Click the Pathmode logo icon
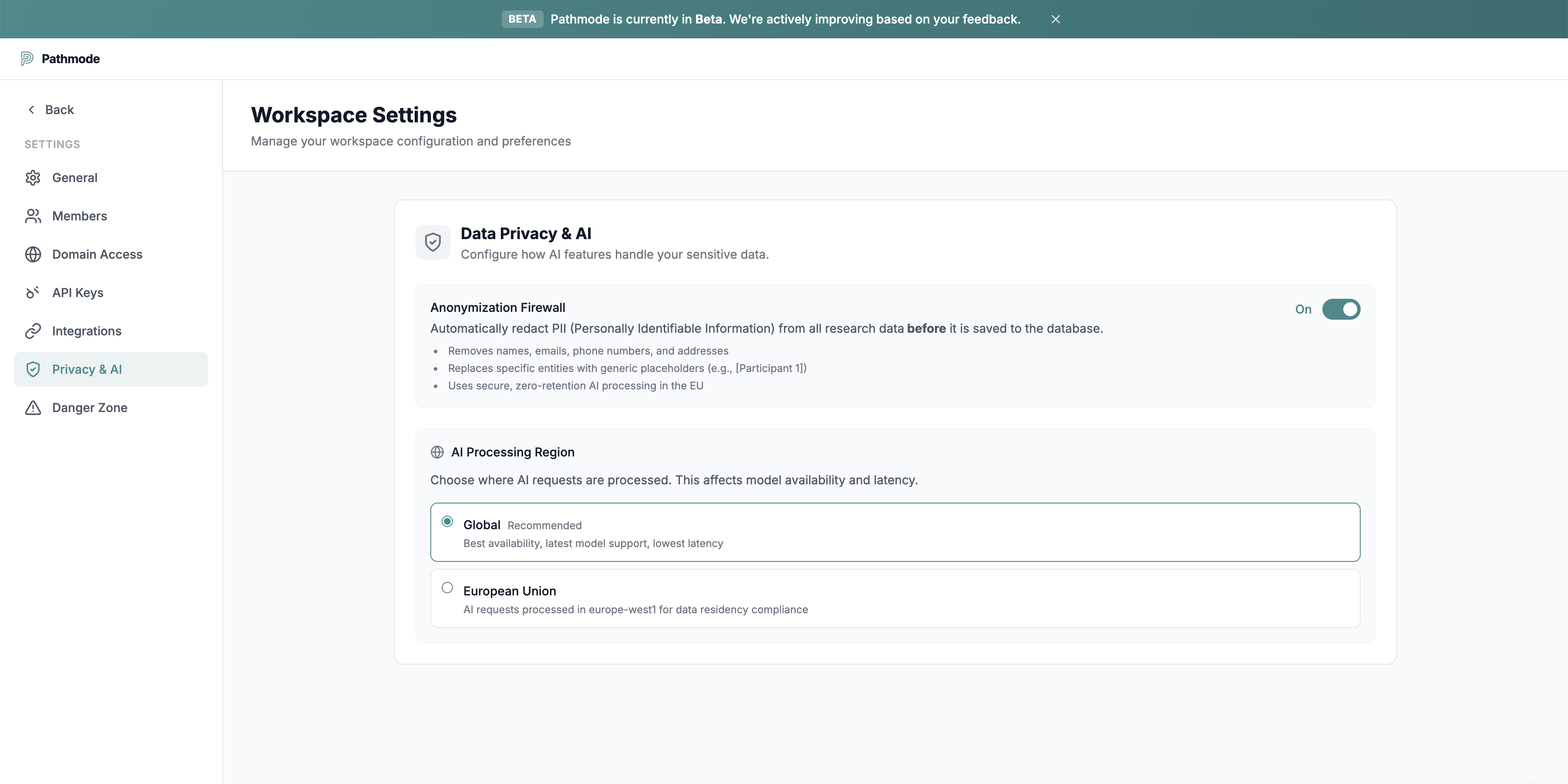 tap(27, 58)
